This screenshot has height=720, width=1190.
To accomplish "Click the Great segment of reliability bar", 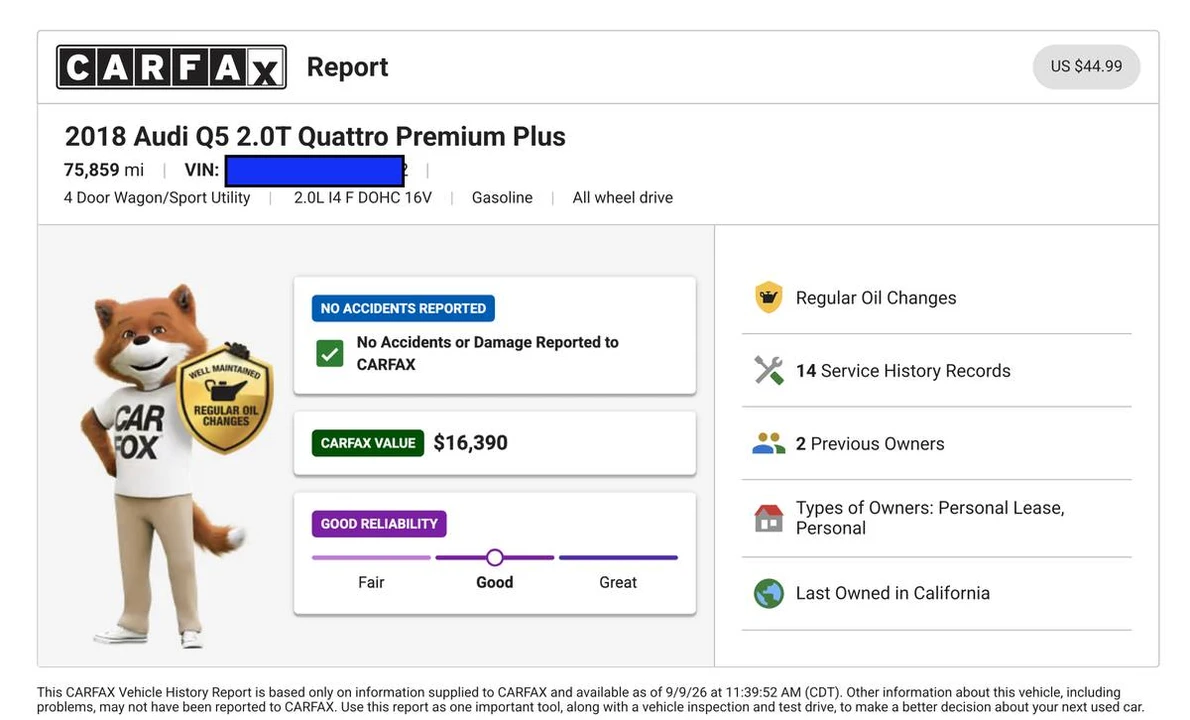I will 618,558.
